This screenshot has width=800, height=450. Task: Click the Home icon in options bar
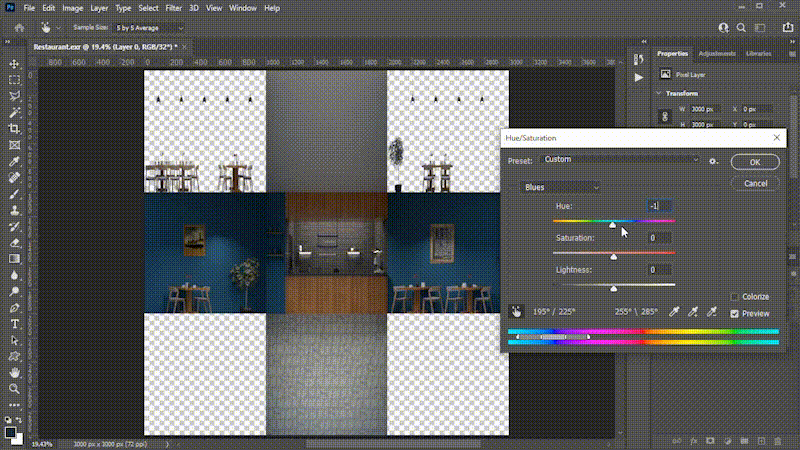coord(20,28)
